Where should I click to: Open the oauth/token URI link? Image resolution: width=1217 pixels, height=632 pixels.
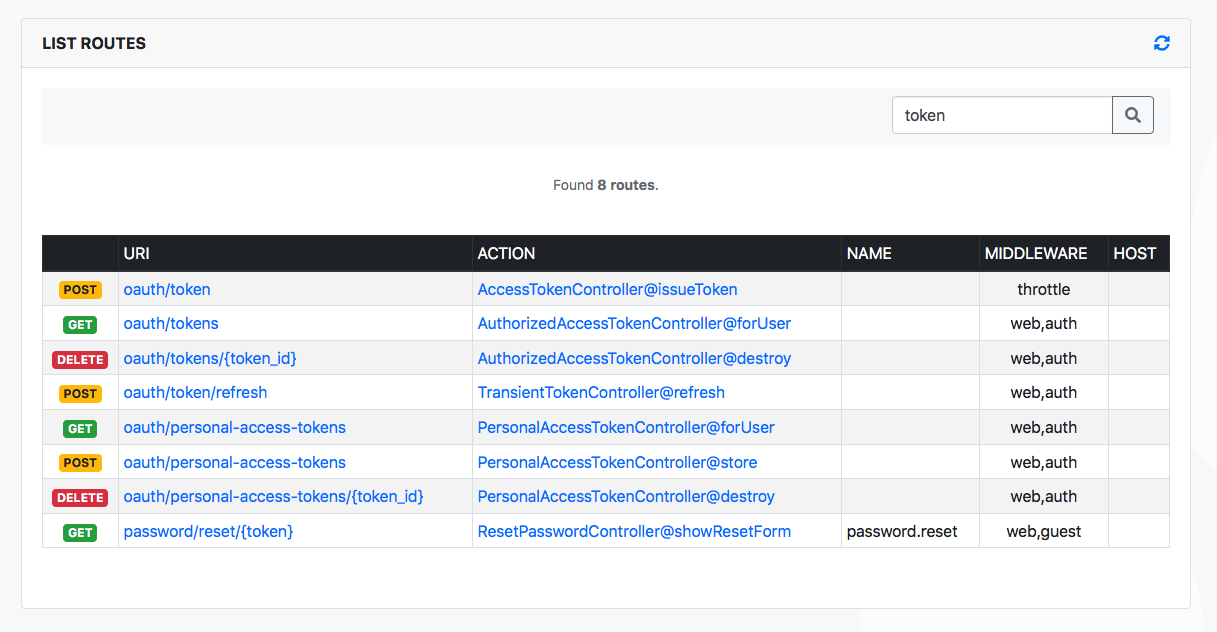point(167,289)
